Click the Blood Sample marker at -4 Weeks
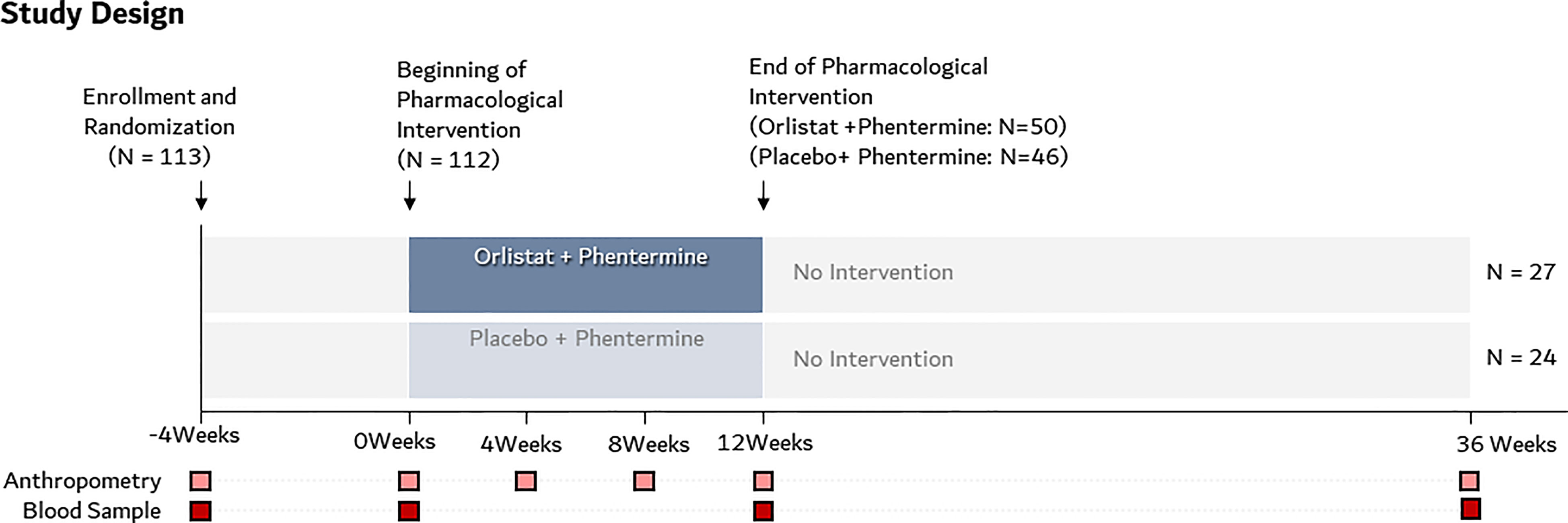Image resolution: width=1568 pixels, height=523 pixels. 200,511
